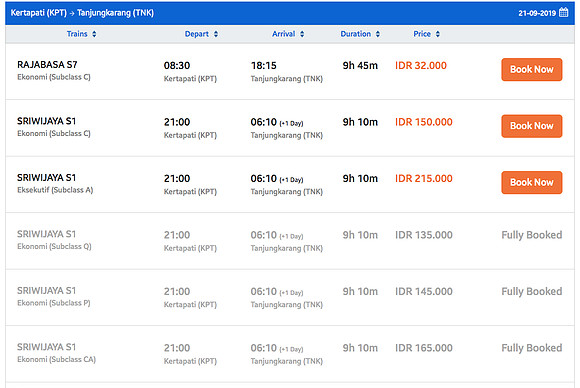580x388 pixels.
Task: Book Now for RAJABASA S7 train
Action: pyautogui.click(x=532, y=70)
